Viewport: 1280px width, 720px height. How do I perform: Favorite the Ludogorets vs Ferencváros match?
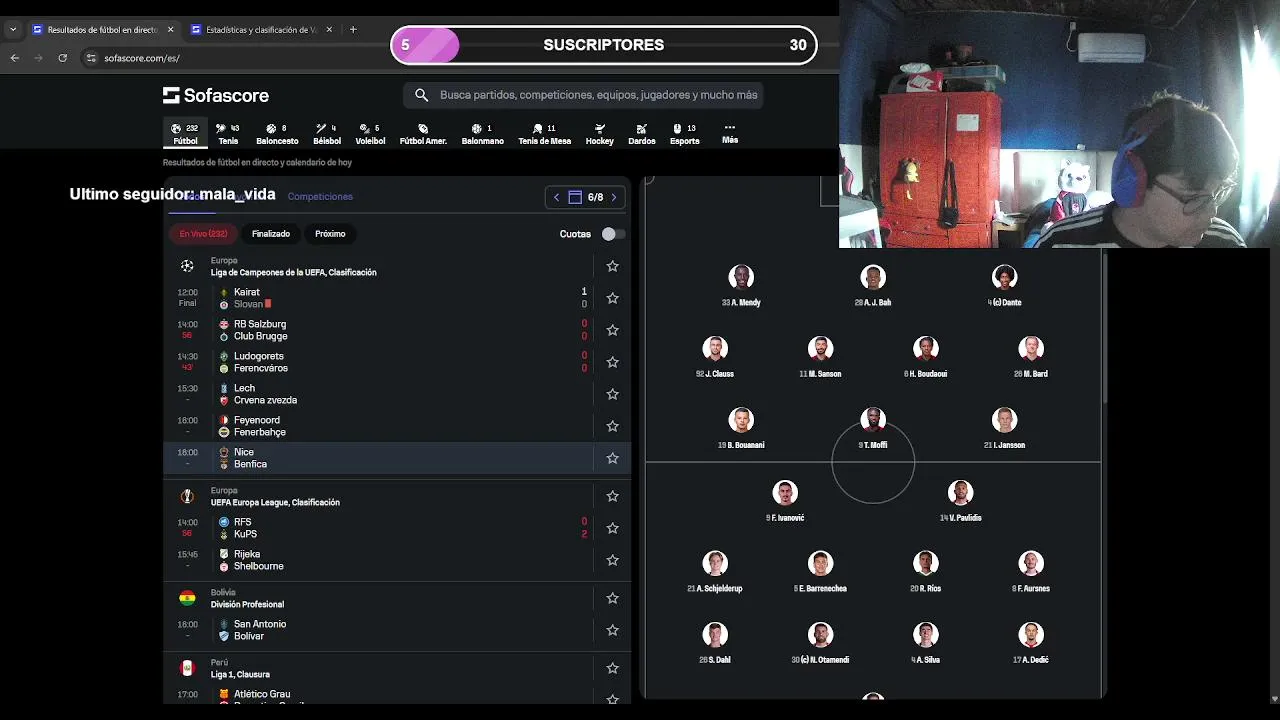613,362
